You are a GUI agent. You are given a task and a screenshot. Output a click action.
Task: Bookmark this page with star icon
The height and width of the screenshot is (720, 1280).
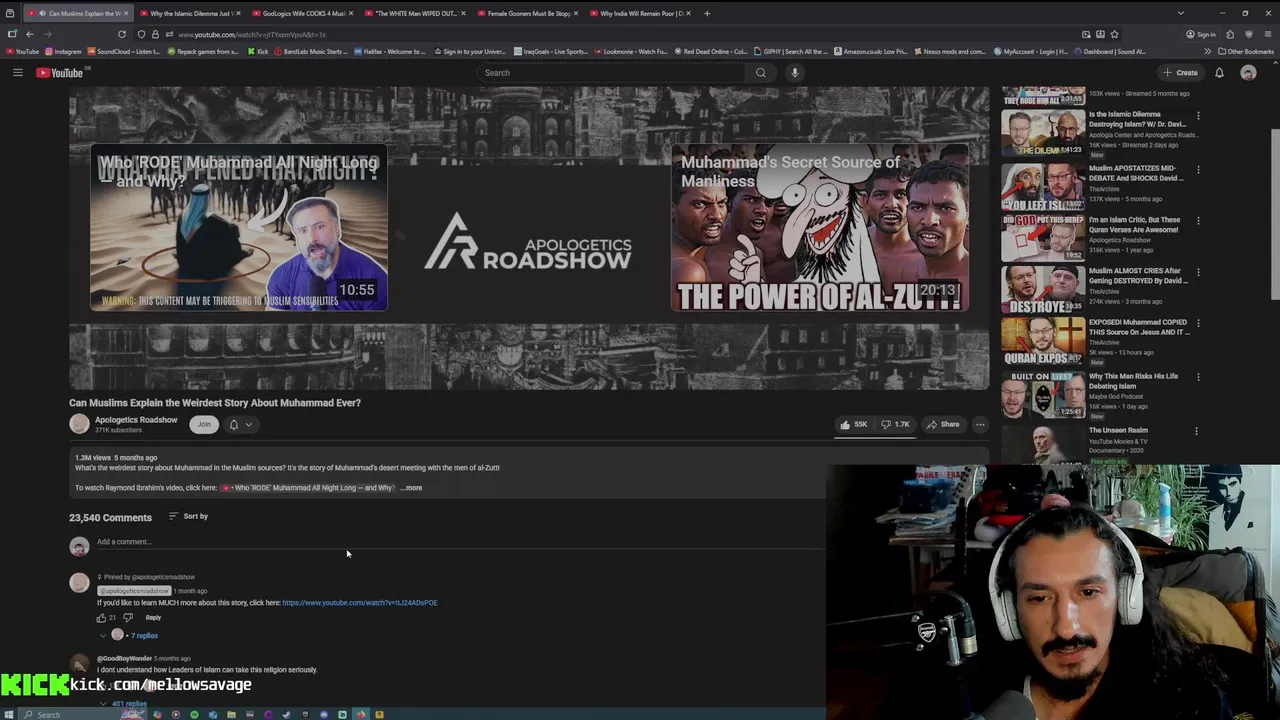click(x=1114, y=34)
